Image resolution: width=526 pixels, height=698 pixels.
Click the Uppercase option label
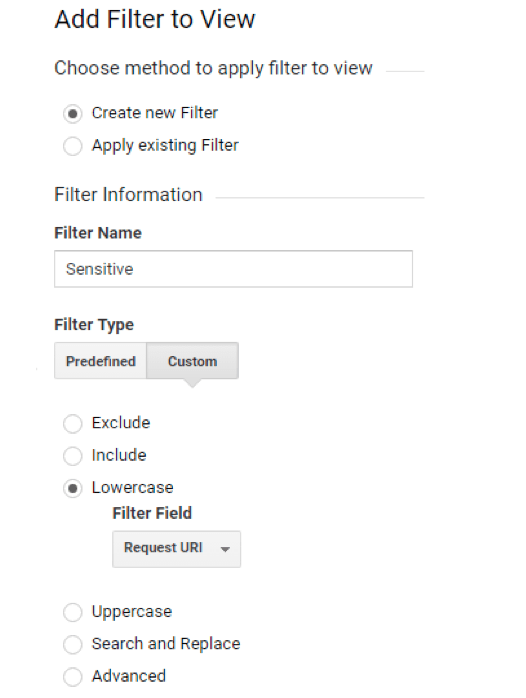coord(132,612)
